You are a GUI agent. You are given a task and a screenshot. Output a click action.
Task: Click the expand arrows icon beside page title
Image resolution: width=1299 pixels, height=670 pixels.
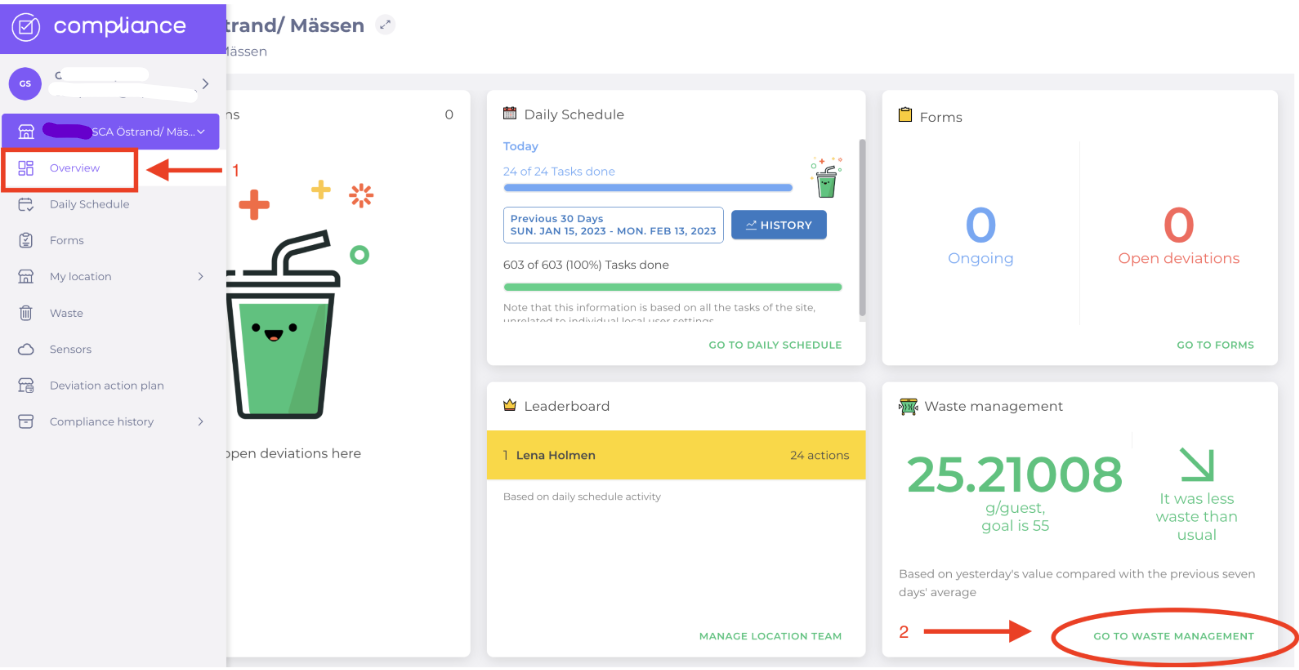coord(385,25)
